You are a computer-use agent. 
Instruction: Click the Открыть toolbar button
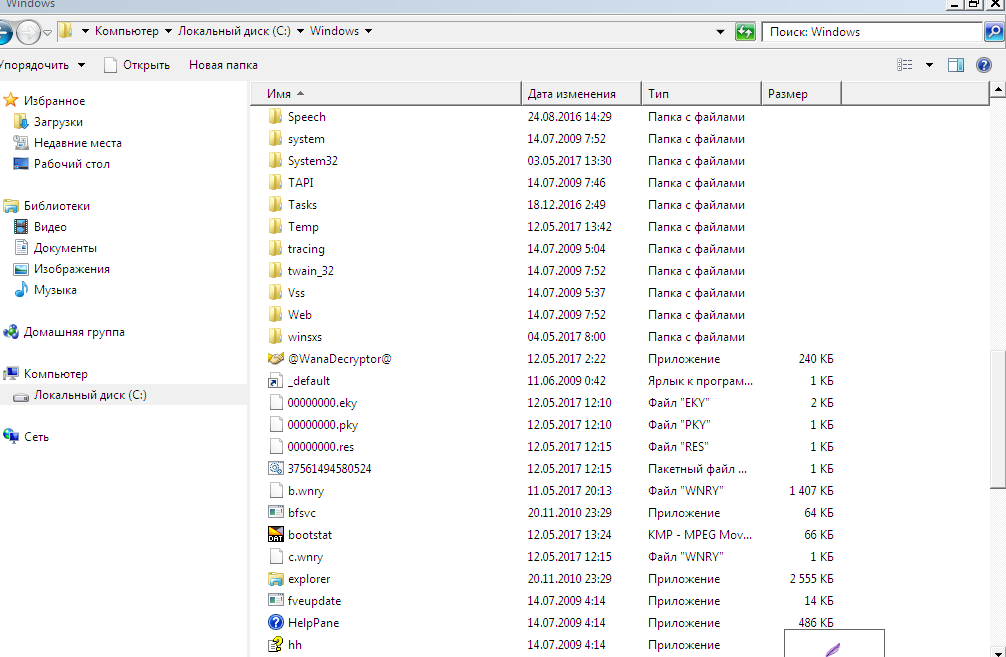coord(137,65)
